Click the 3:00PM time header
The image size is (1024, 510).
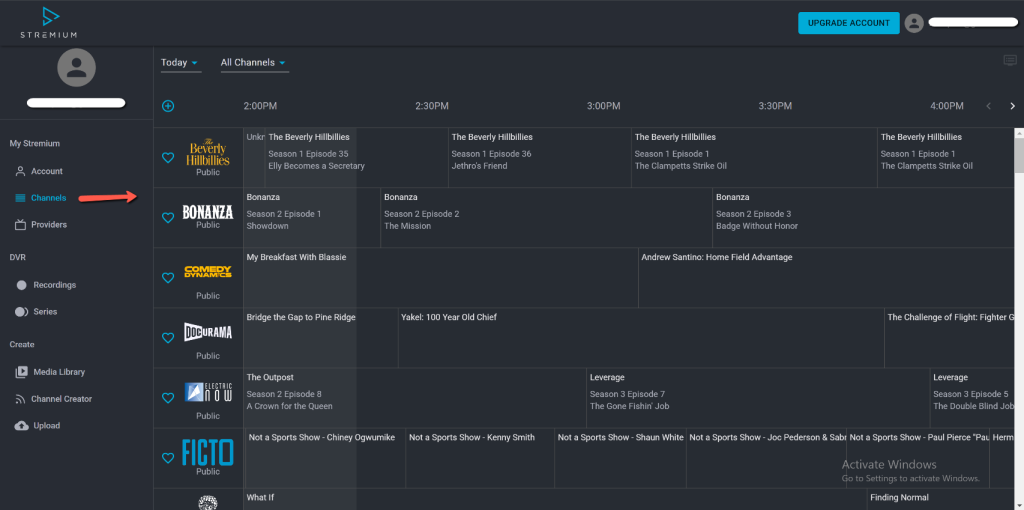[603, 106]
